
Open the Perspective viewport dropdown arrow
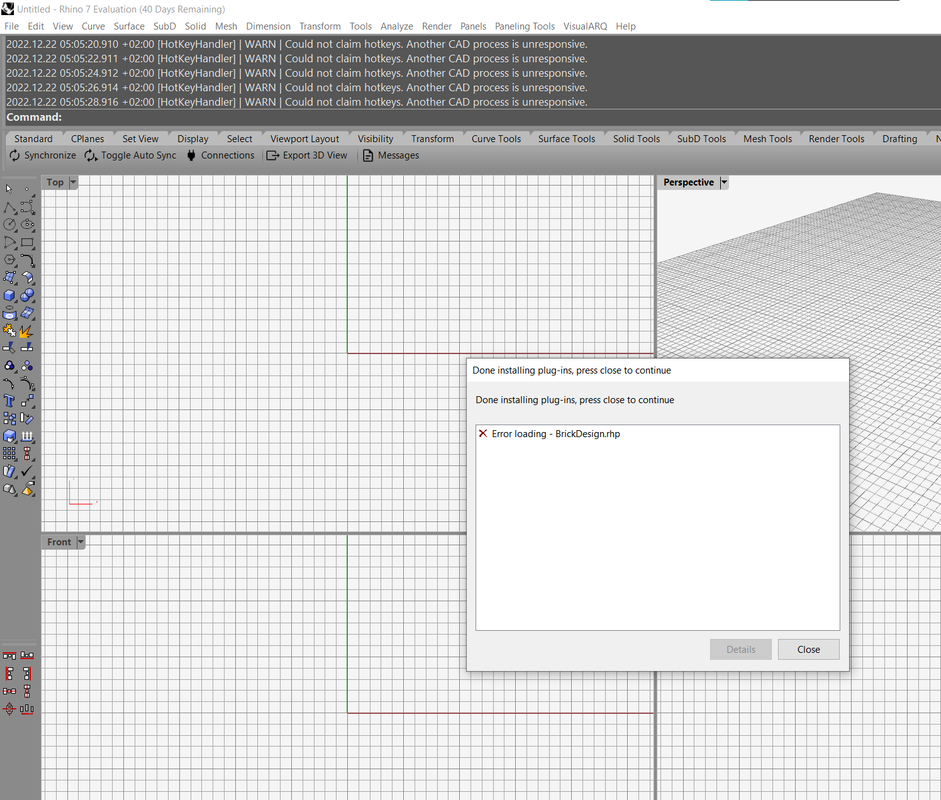724,182
